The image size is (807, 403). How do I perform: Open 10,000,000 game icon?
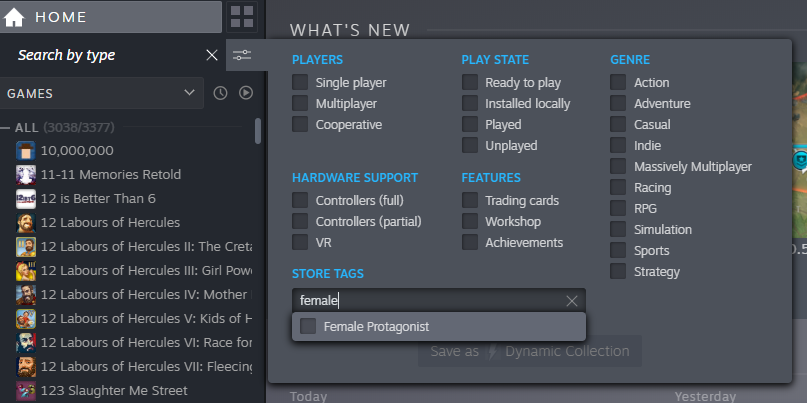click(26, 151)
